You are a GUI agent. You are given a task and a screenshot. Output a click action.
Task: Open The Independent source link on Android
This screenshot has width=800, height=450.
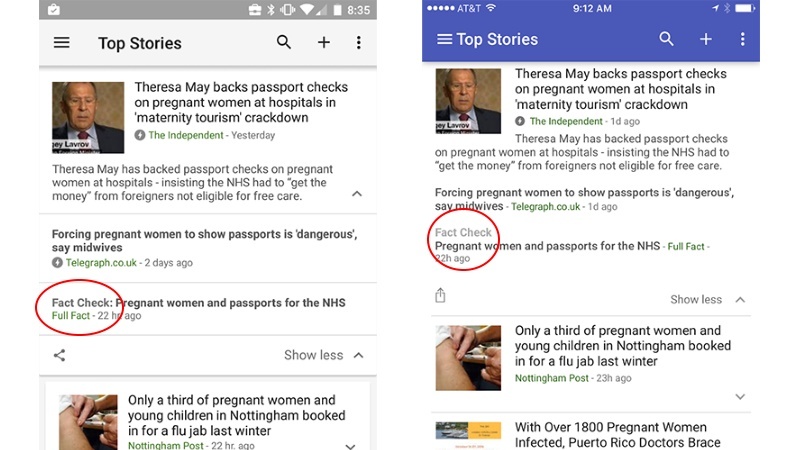[x=186, y=135]
